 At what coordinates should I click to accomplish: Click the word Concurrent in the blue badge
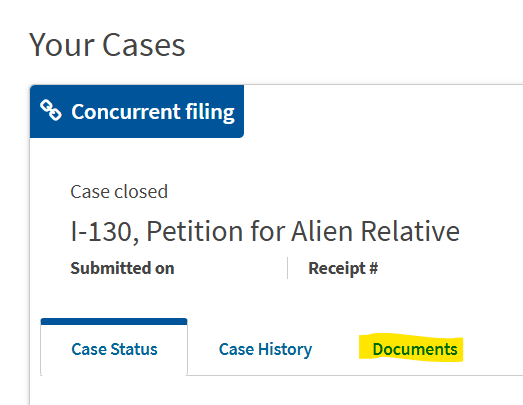click(x=126, y=111)
